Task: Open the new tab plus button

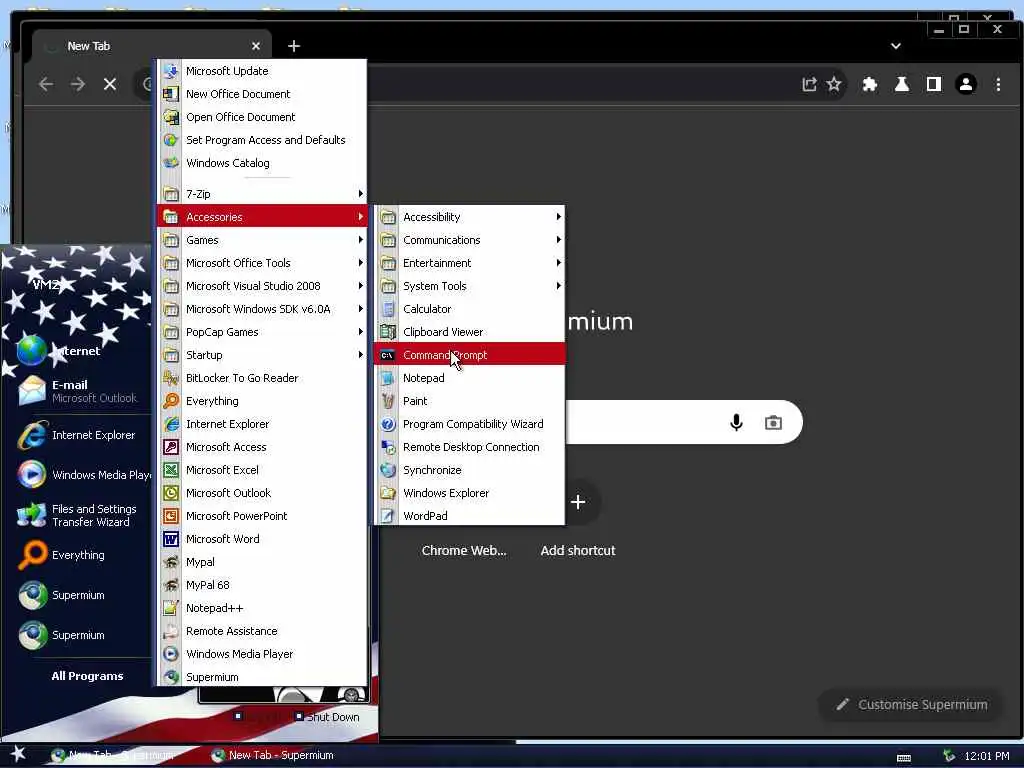Action: click(x=294, y=46)
